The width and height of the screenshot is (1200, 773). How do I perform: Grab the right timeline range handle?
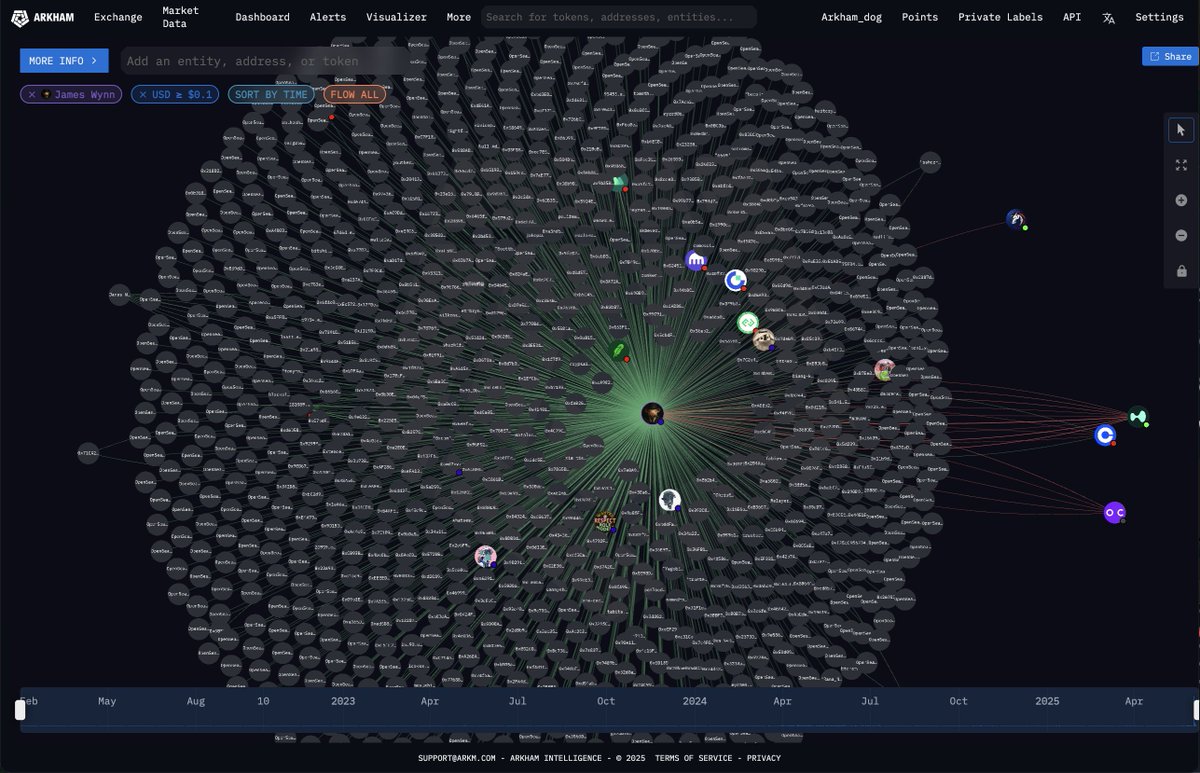tap(1196, 709)
